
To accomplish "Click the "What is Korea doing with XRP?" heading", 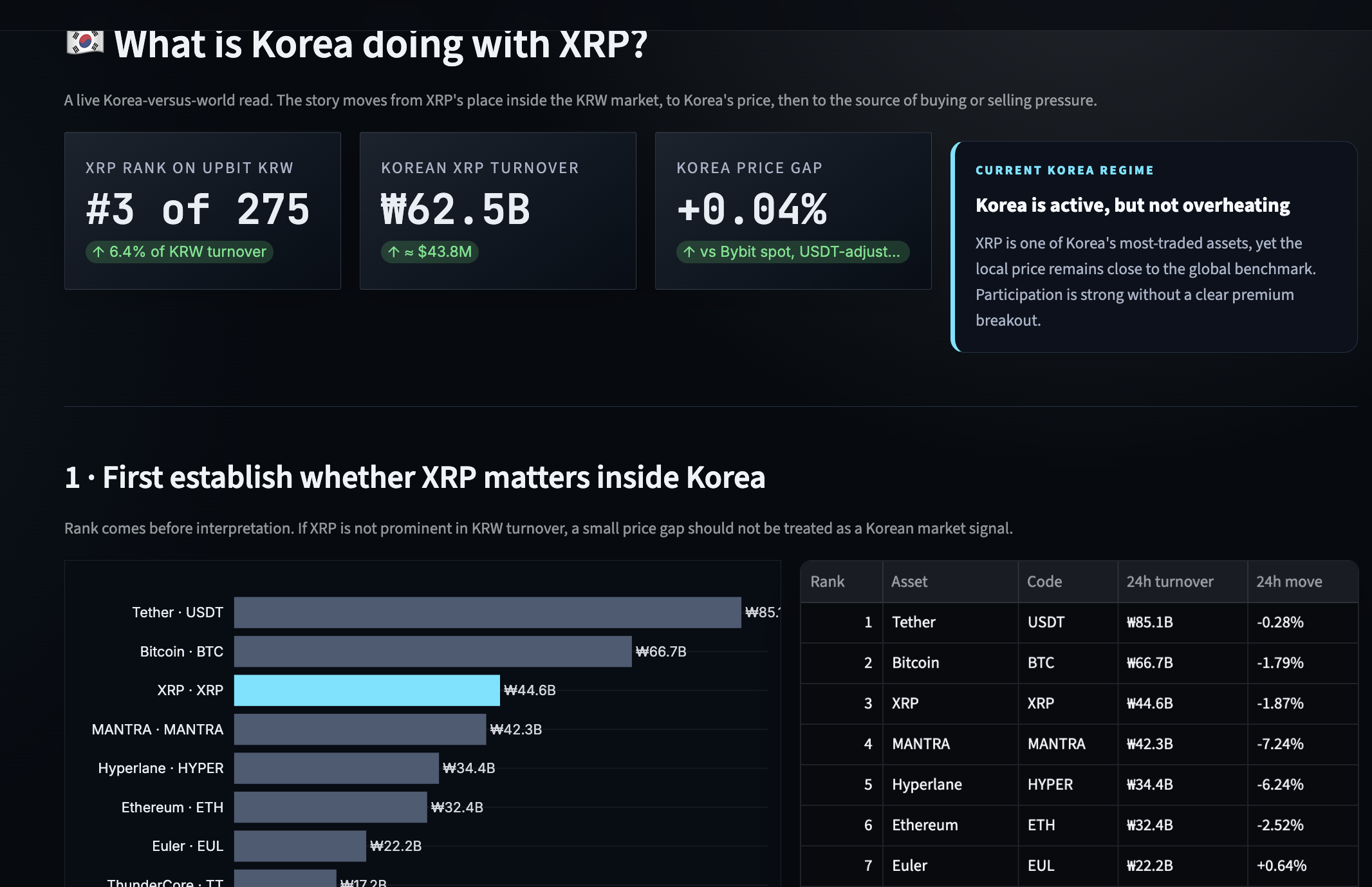I will [x=380, y=44].
